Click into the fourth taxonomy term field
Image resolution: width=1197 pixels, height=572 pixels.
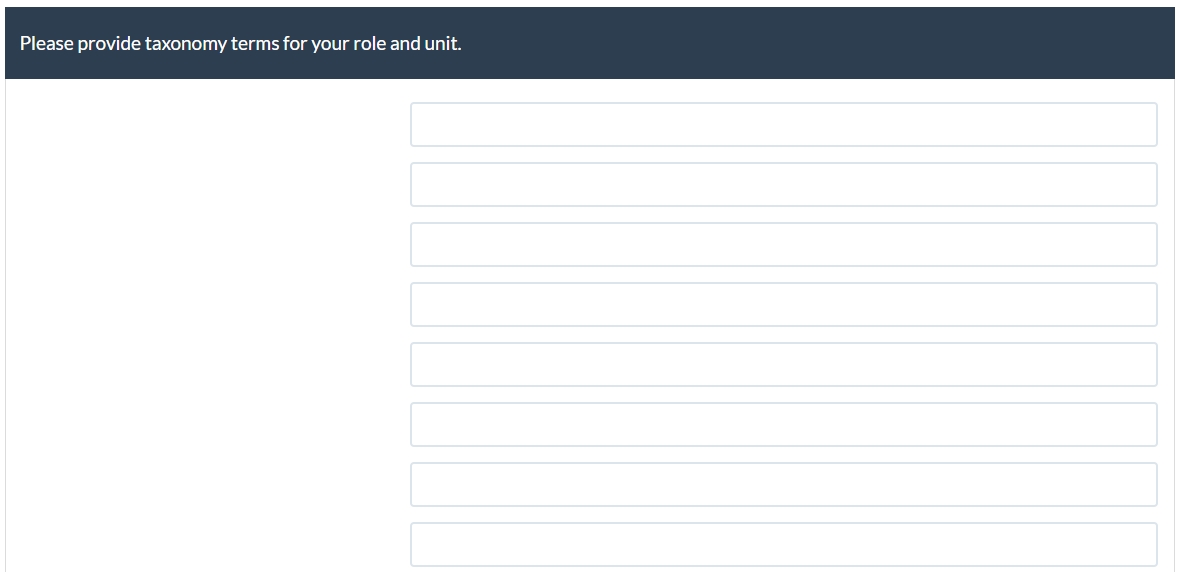[x=783, y=304]
